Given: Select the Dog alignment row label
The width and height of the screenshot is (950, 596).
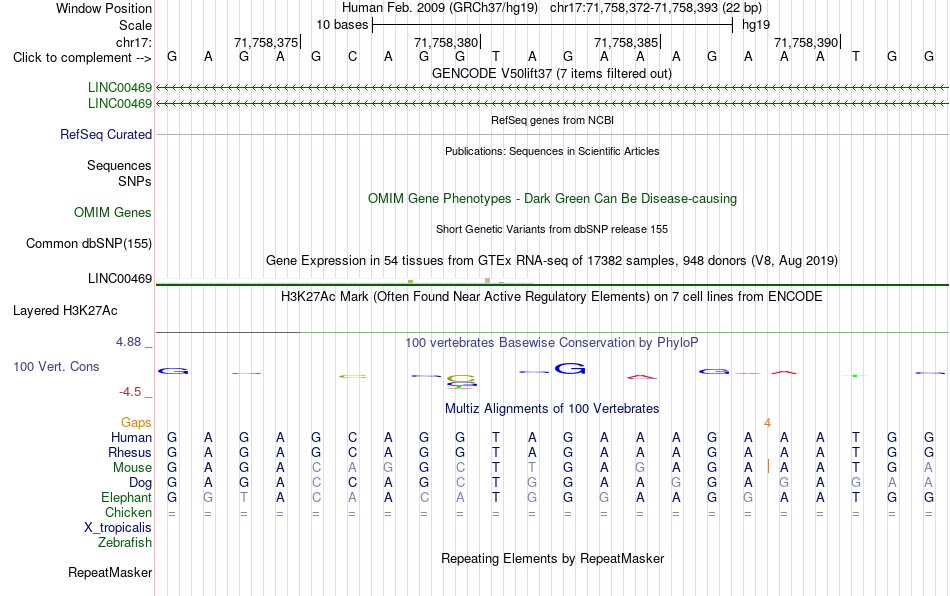Looking at the screenshot, I should pyautogui.click(x=140, y=483).
